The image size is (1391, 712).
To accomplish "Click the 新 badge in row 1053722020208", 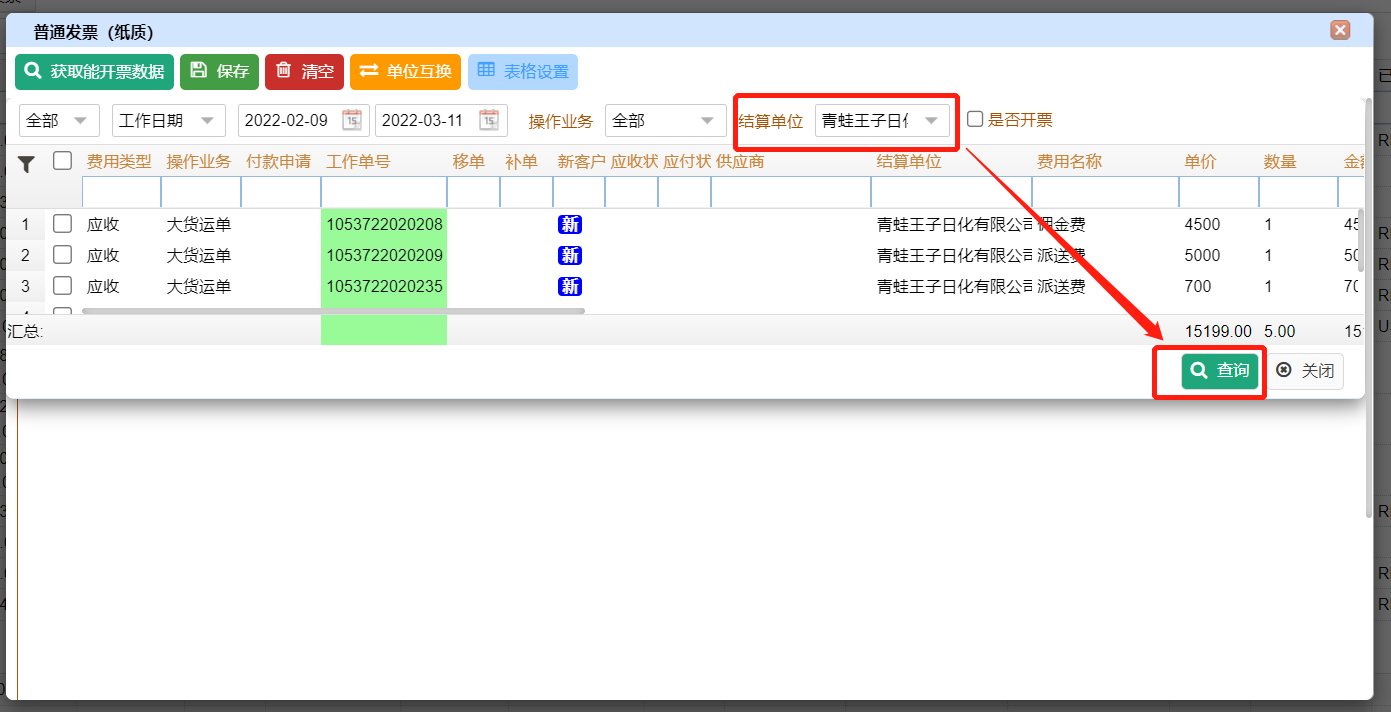I will click(x=570, y=225).
